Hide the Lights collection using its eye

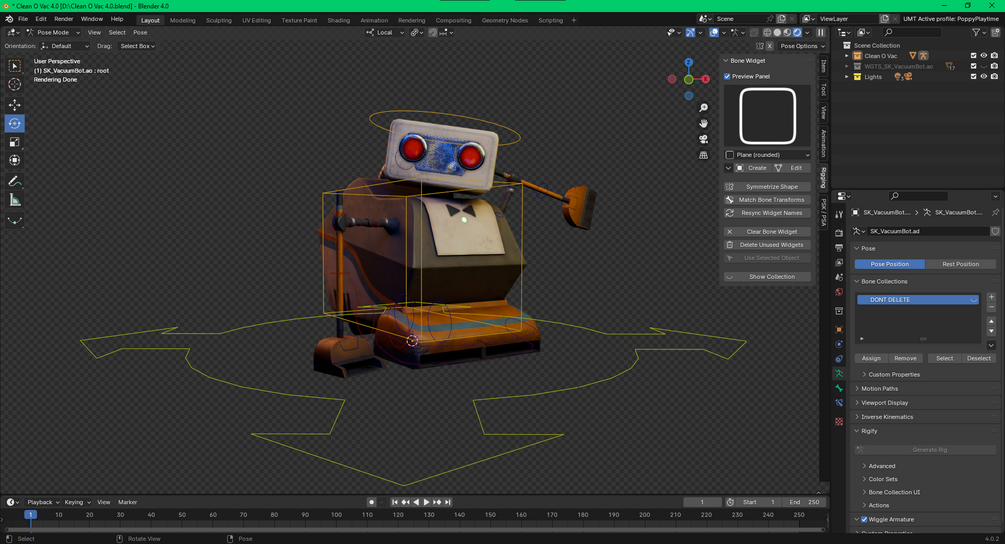984,77
